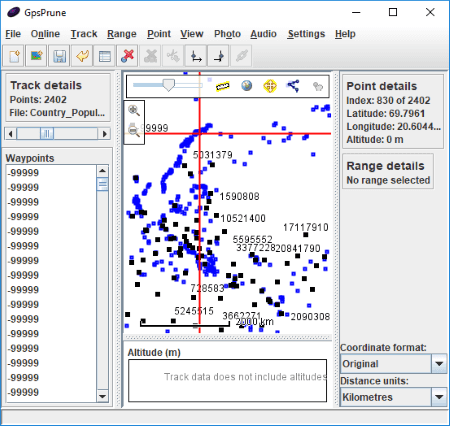Toggle connect track points icon
Viewport: 450px width, 426px height.
293,86
